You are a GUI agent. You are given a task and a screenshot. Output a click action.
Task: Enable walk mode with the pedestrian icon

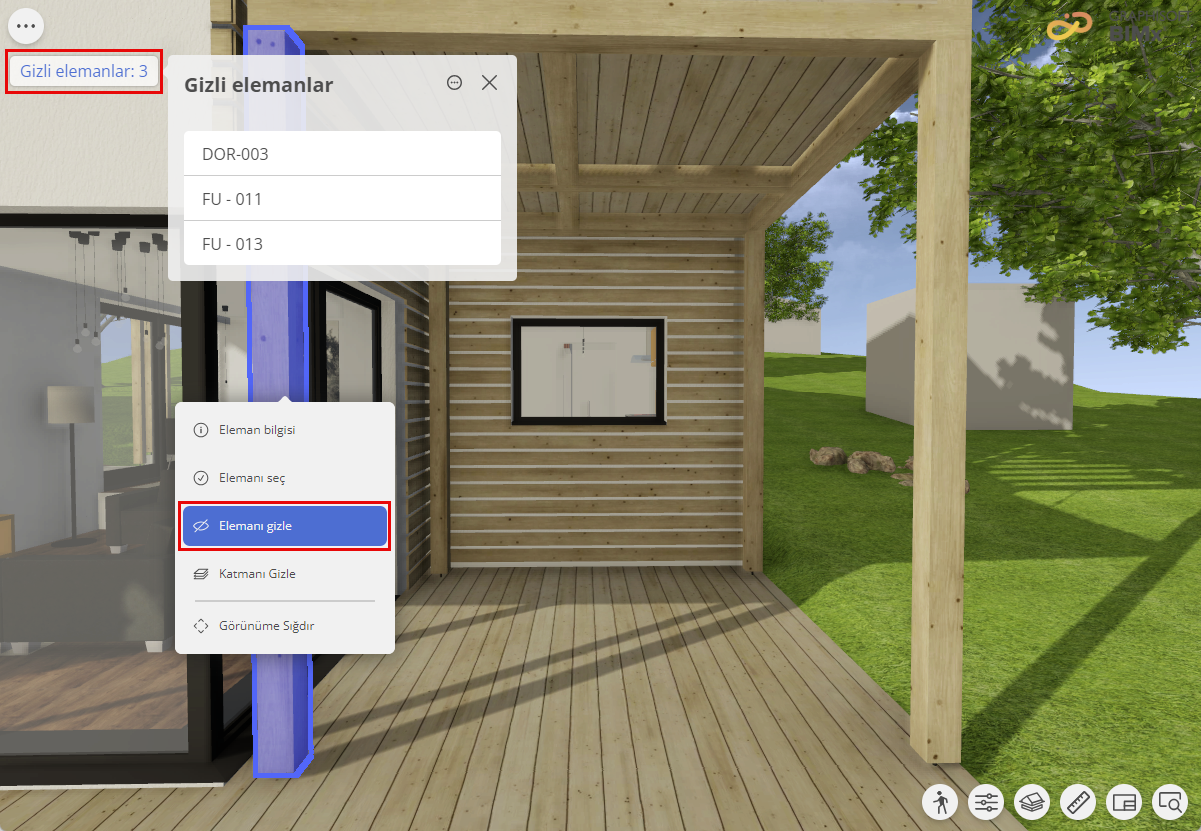940,802
